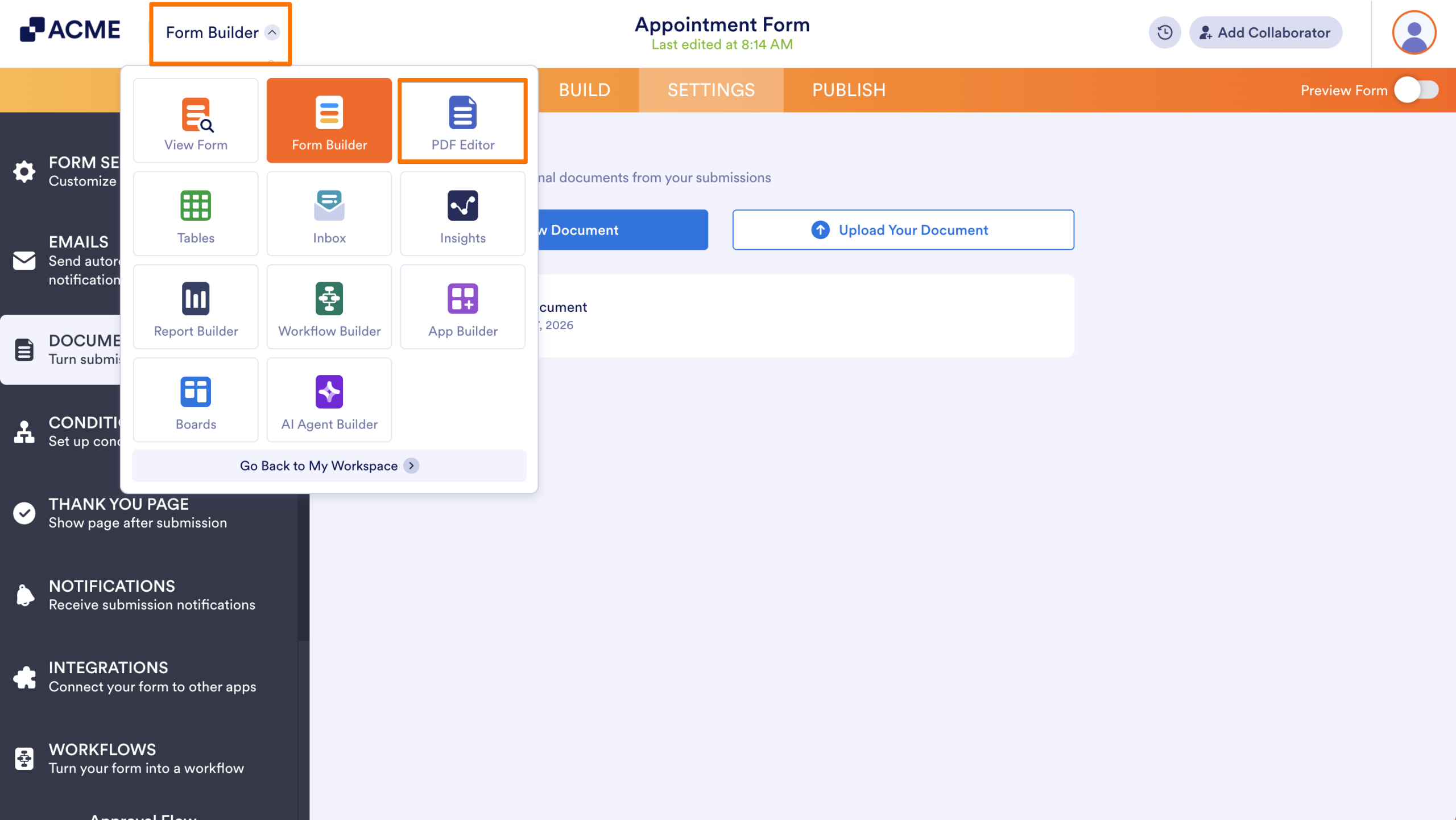1456x820 pixels.
Task: Open Documents section in sidebar
Action: 60,349
